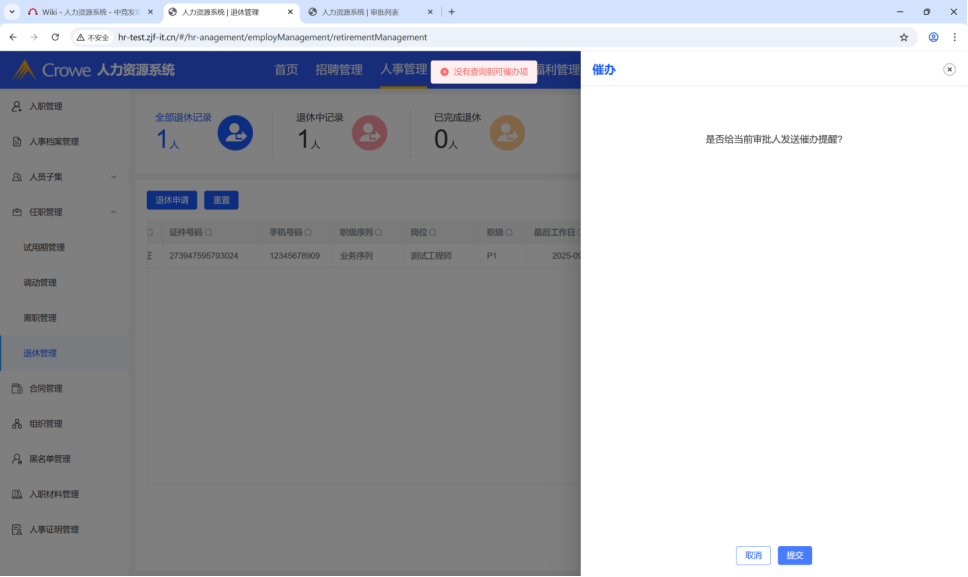Viewport: 968px width, 577px height.
Task: Click the browser address bar URL
Action: [x=272, y=37]
